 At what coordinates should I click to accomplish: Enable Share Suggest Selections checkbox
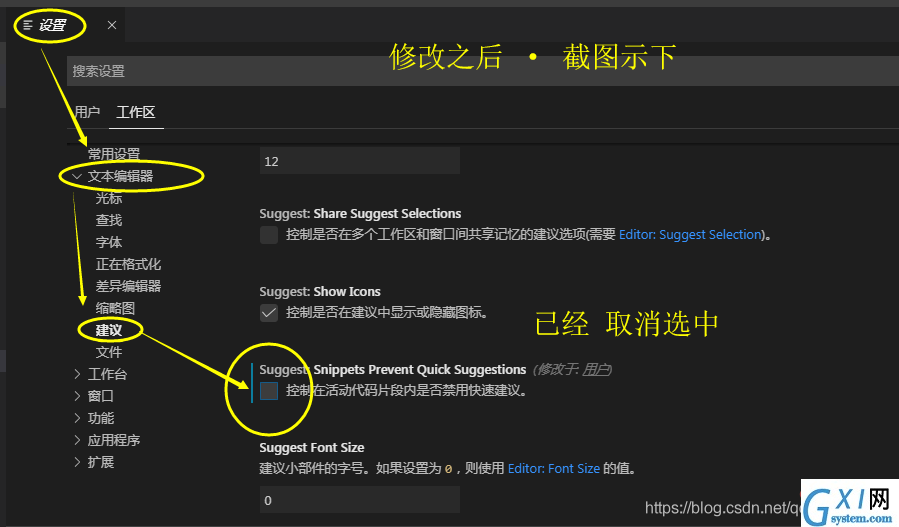click(269, 235)
